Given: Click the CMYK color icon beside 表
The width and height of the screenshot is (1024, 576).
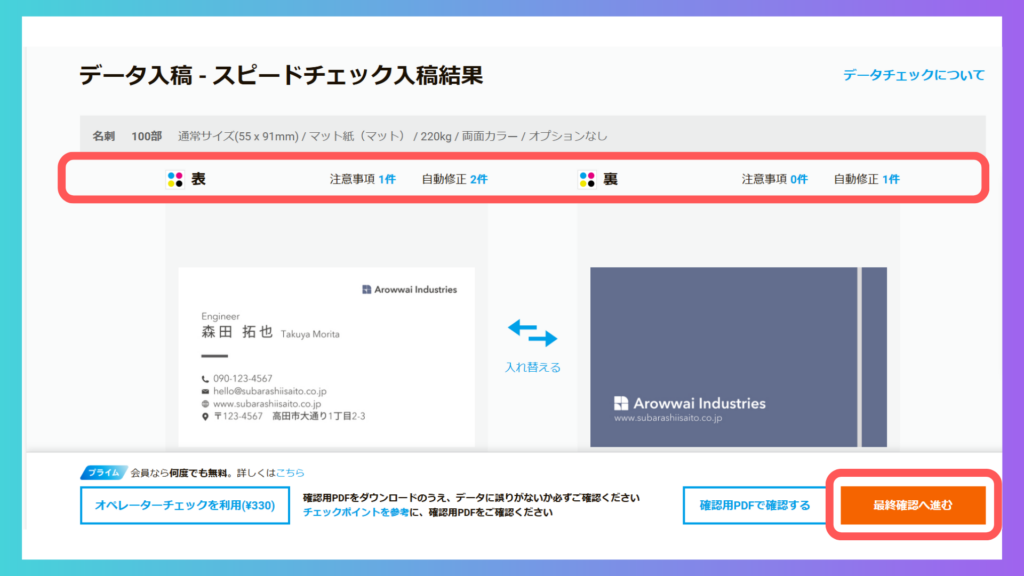Looking at the screenshot, I should 175,180.
